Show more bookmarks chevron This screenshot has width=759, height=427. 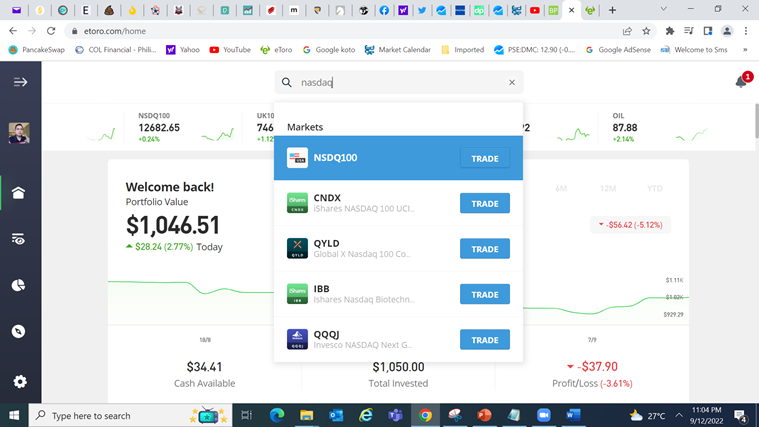click(x=745, y=49)
